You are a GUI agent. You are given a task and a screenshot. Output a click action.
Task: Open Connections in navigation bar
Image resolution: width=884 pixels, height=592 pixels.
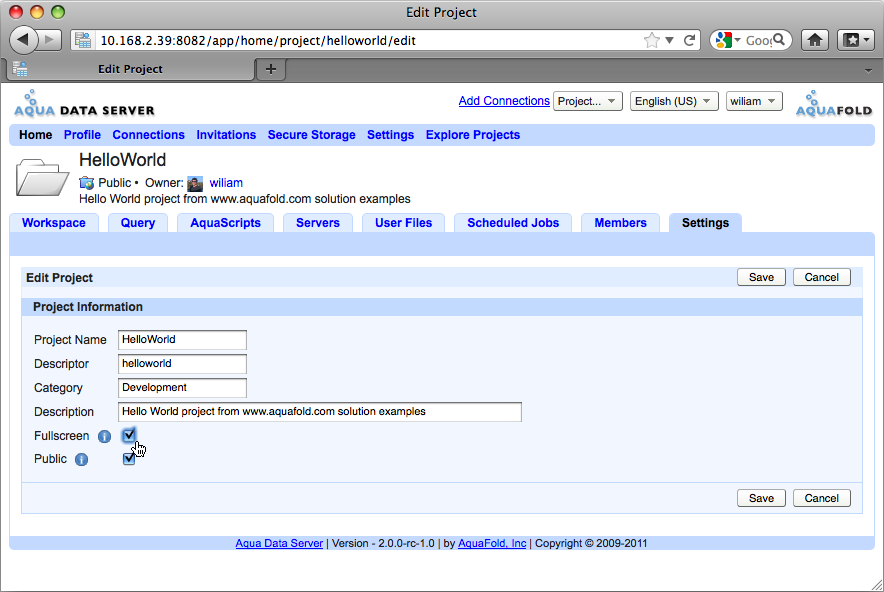pyautogui.click(x=148, y=135)
